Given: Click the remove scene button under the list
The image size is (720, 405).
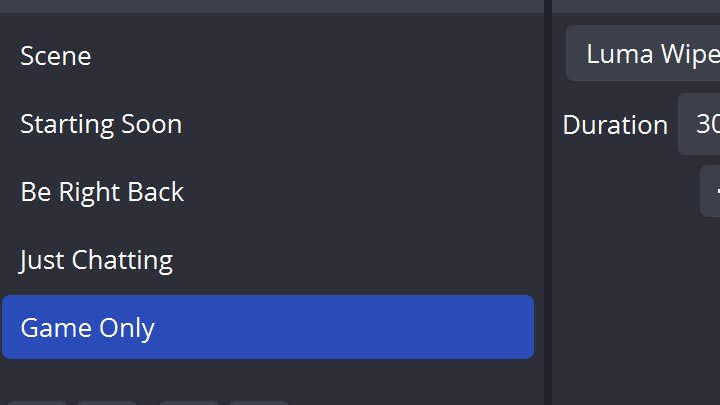Looking at the screenshot, I should click(107, 402).
